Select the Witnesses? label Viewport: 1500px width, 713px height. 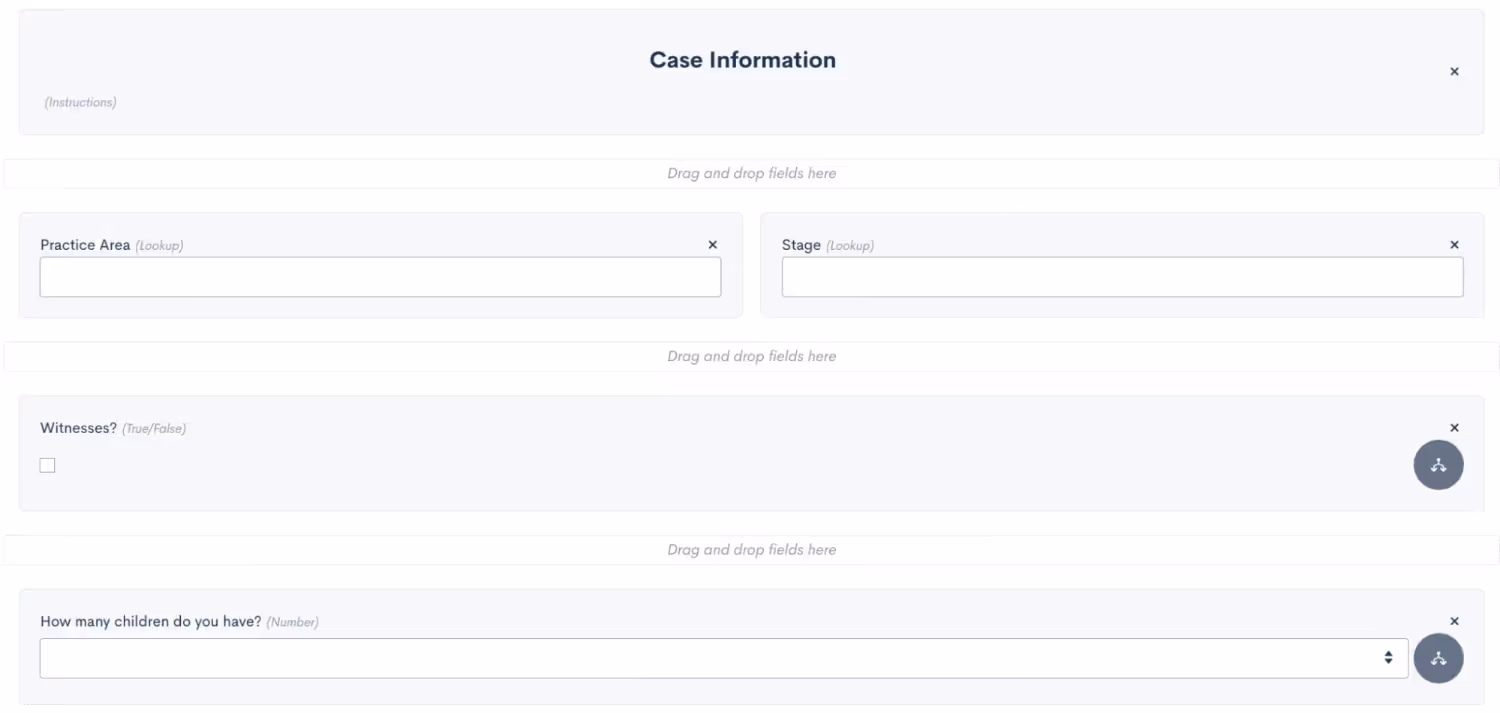tap(78, 428)
